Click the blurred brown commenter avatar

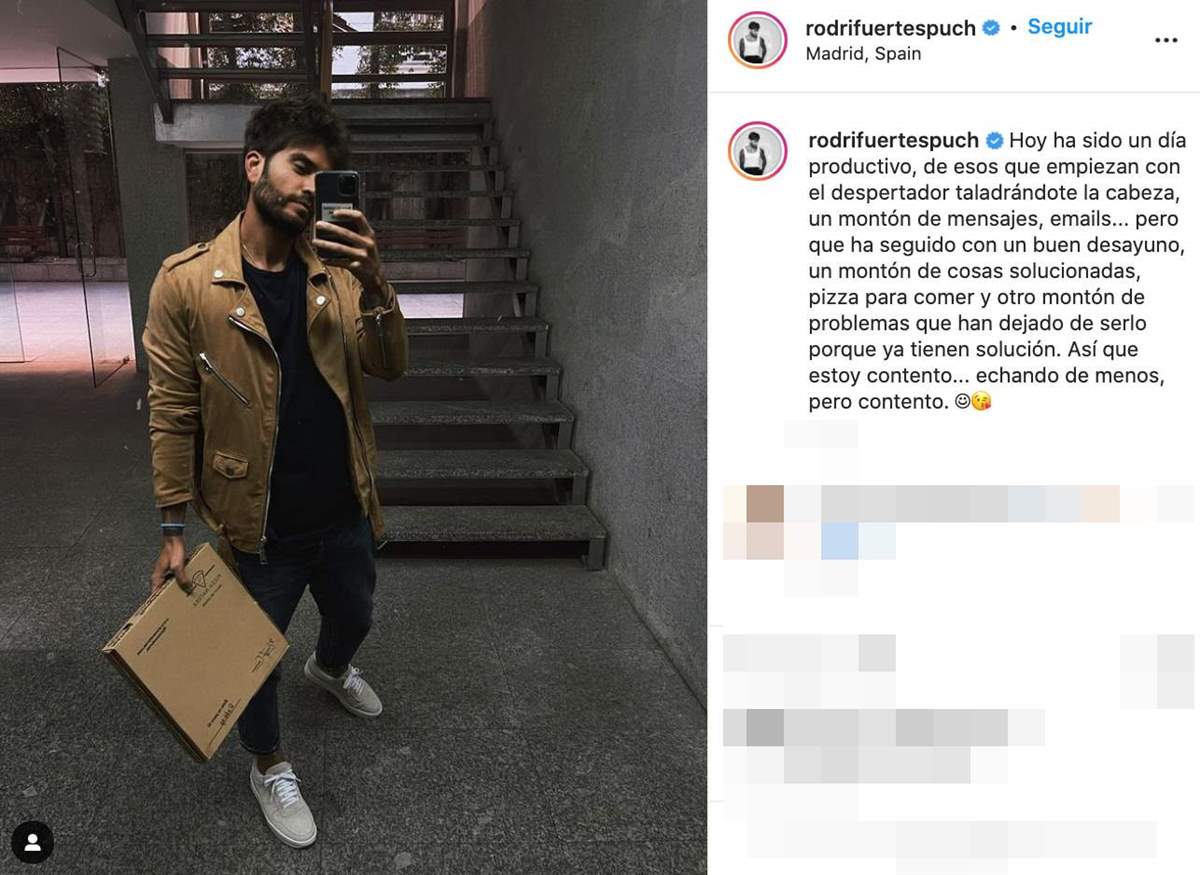[765, 503]
